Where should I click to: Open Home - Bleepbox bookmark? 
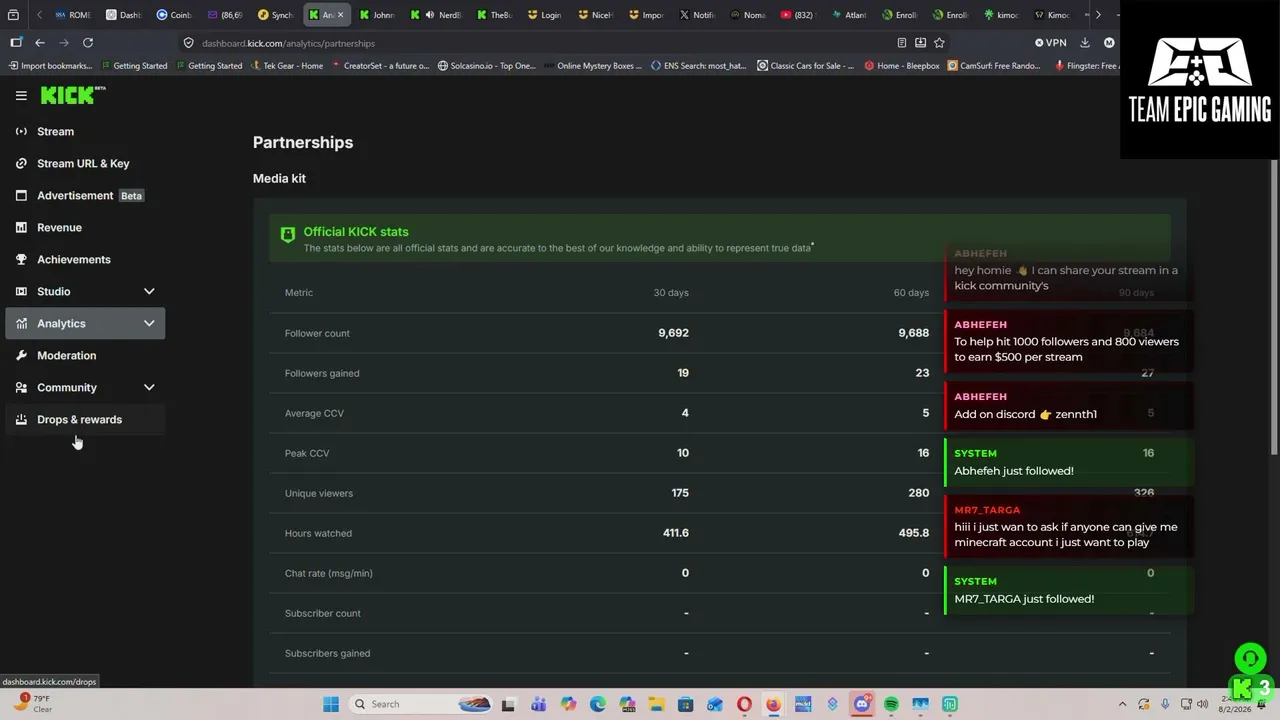(x=901, y=66)
